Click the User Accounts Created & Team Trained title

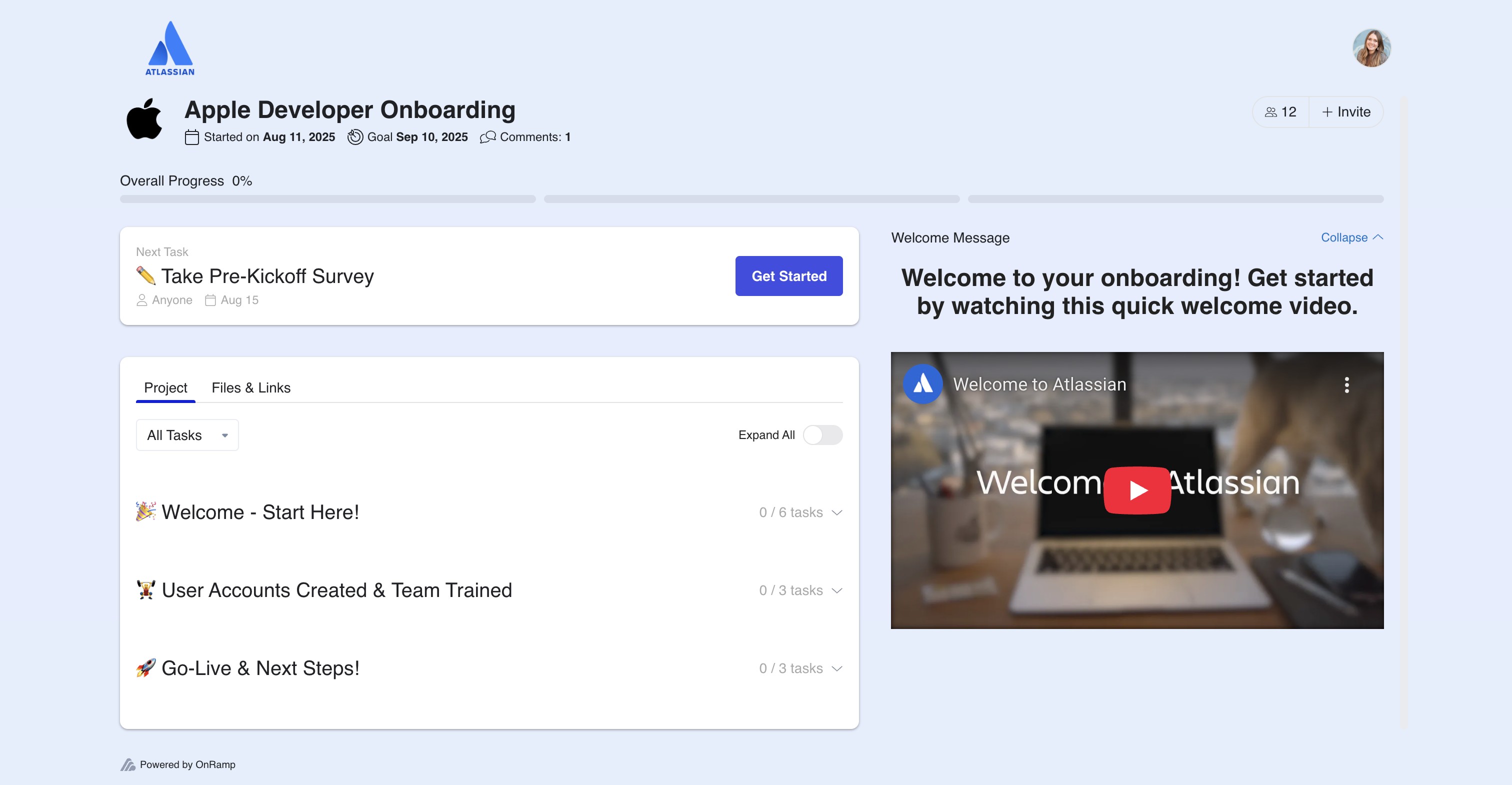coord(337,590)
